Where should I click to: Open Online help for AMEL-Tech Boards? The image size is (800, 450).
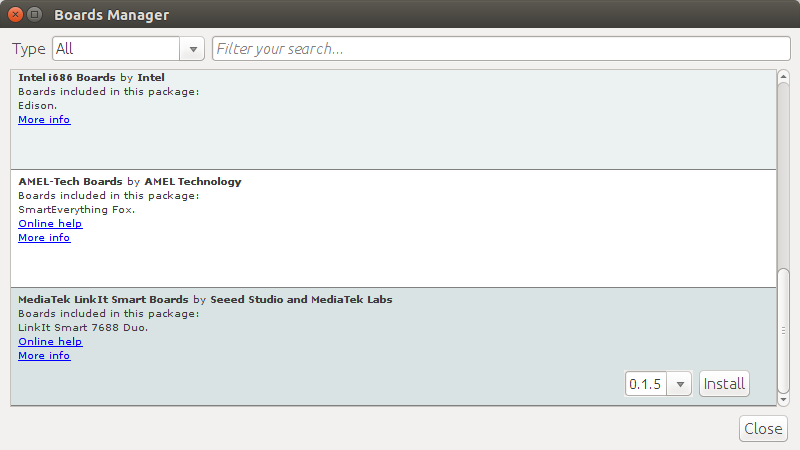pos(50,223)
